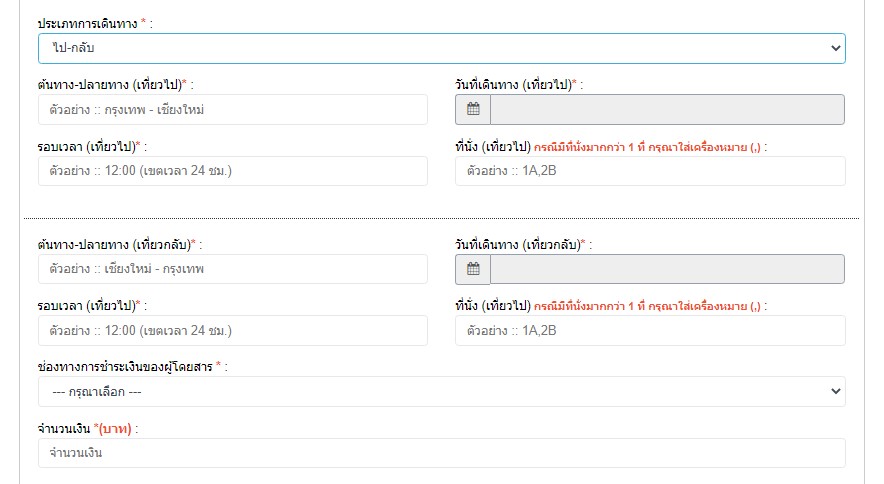Select the outbound travel date field

pyautogui.click(x=668, y=109)
